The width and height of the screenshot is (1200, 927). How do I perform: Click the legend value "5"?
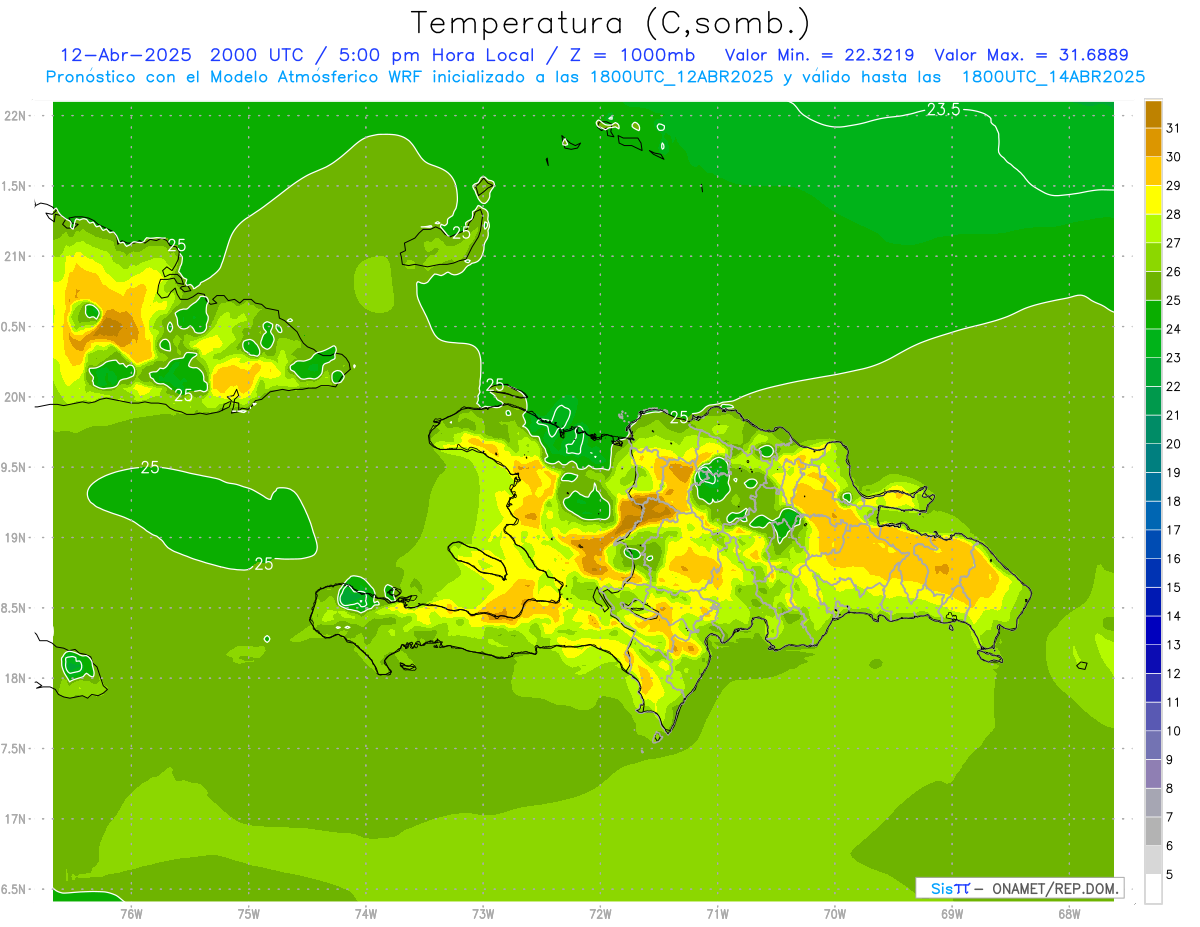coord(1170,874)
